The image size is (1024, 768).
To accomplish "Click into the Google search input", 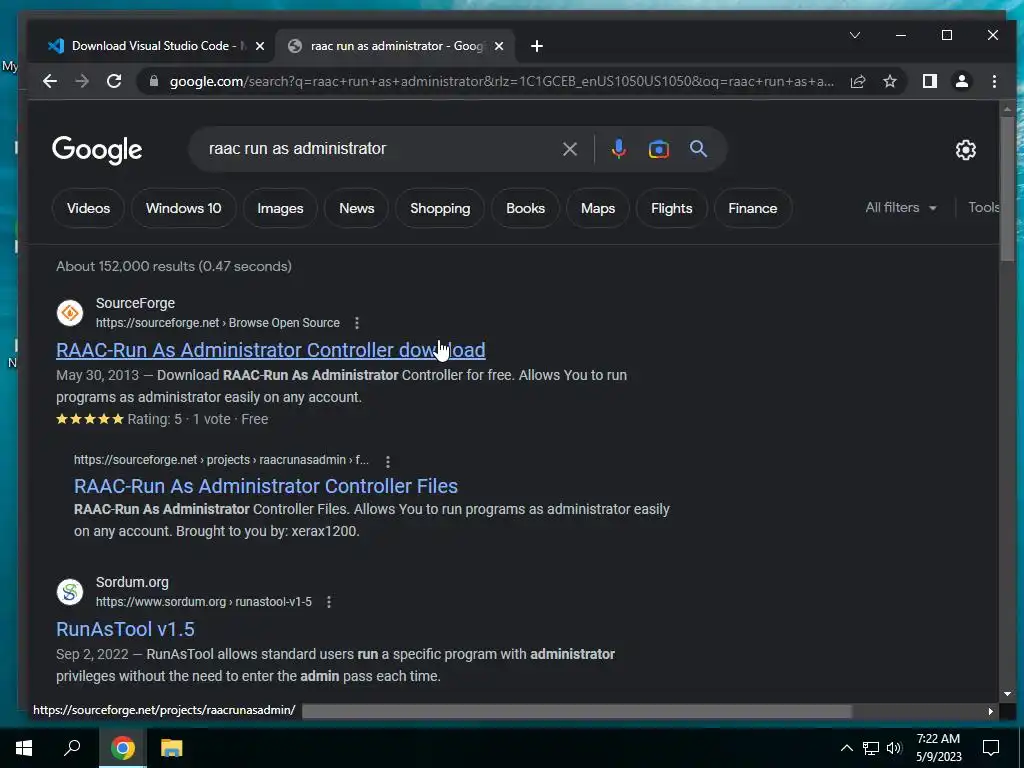I will click(x=379, y=149).
